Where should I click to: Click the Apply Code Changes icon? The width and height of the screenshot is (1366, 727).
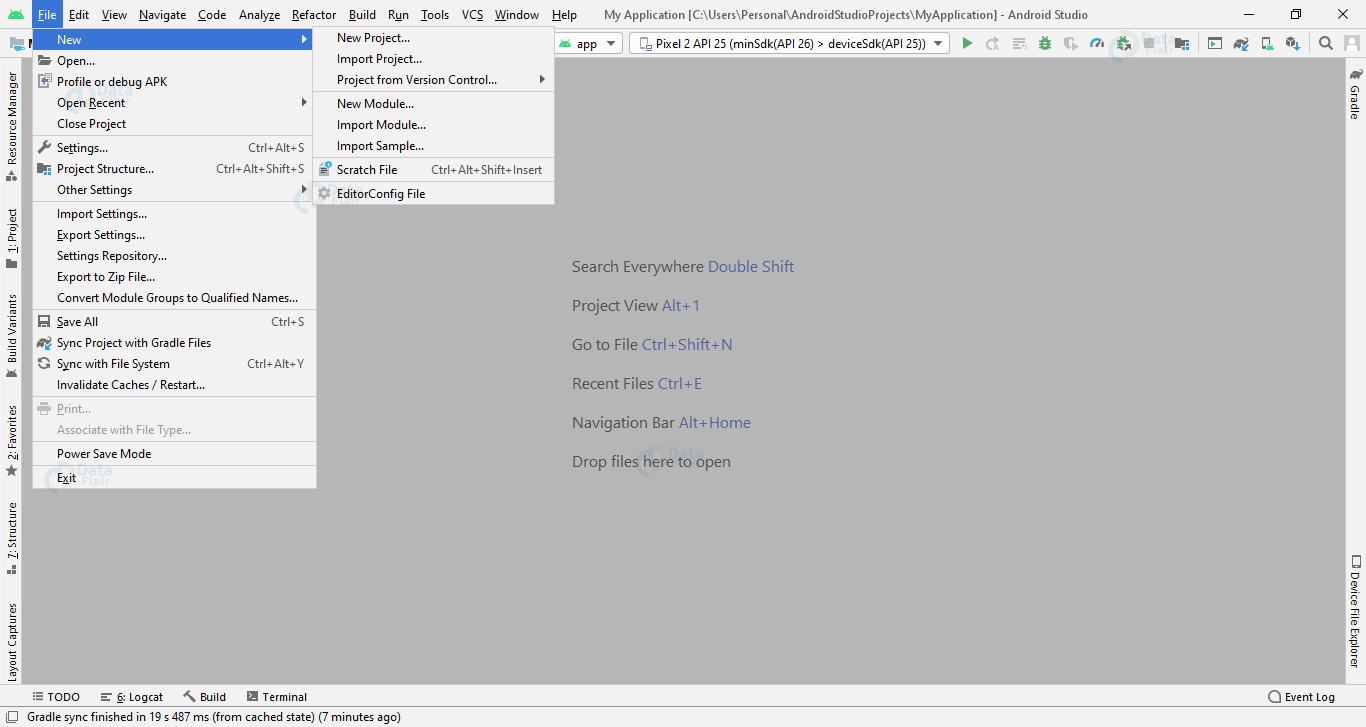point(1019,43)
